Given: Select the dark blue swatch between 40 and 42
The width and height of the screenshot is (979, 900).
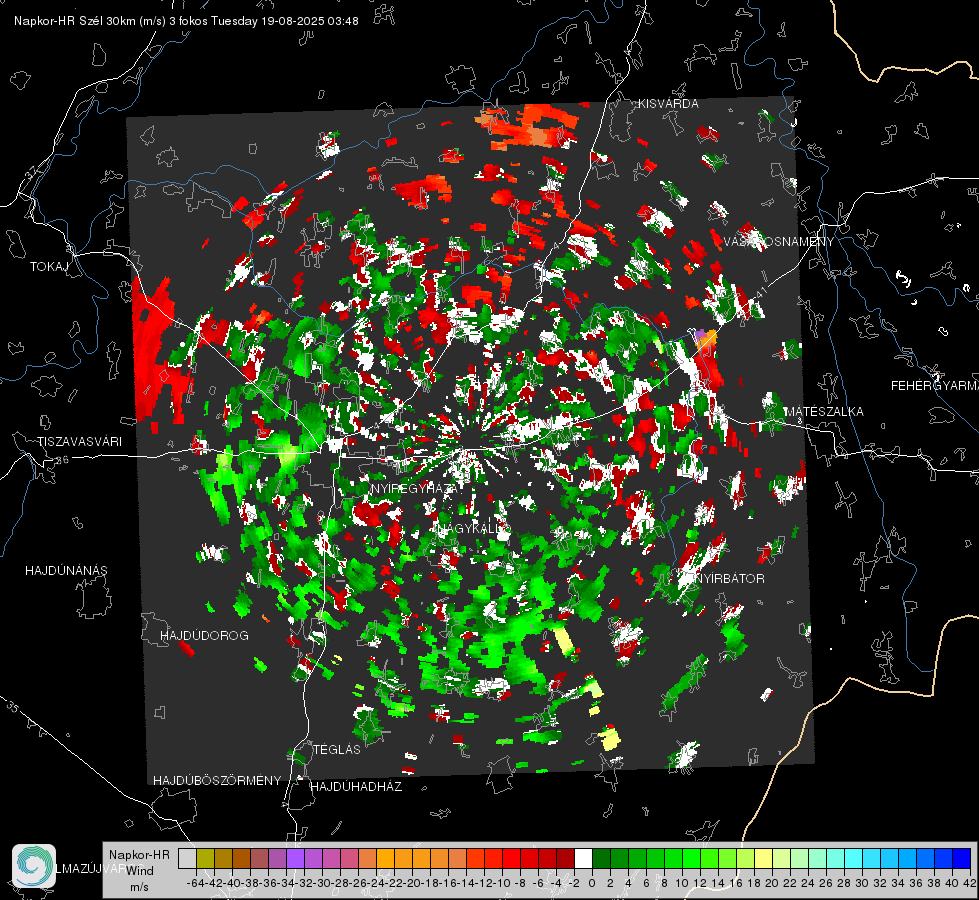Looking at the screenshot, I should [x=962, y=858].
